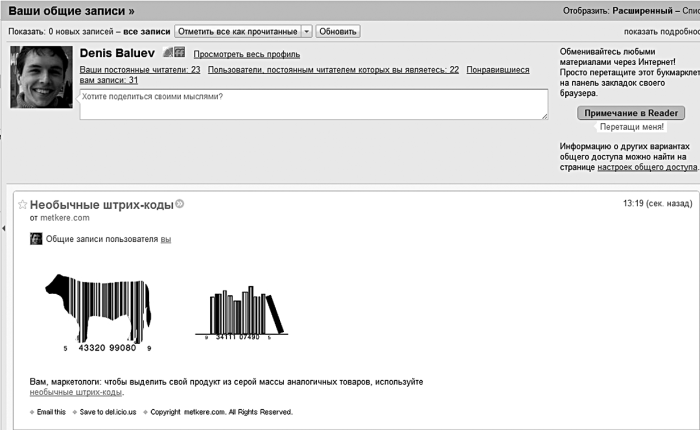The image size is (700, 430).
Task: Click metkere.com source link
Action: tap(65, 218)
